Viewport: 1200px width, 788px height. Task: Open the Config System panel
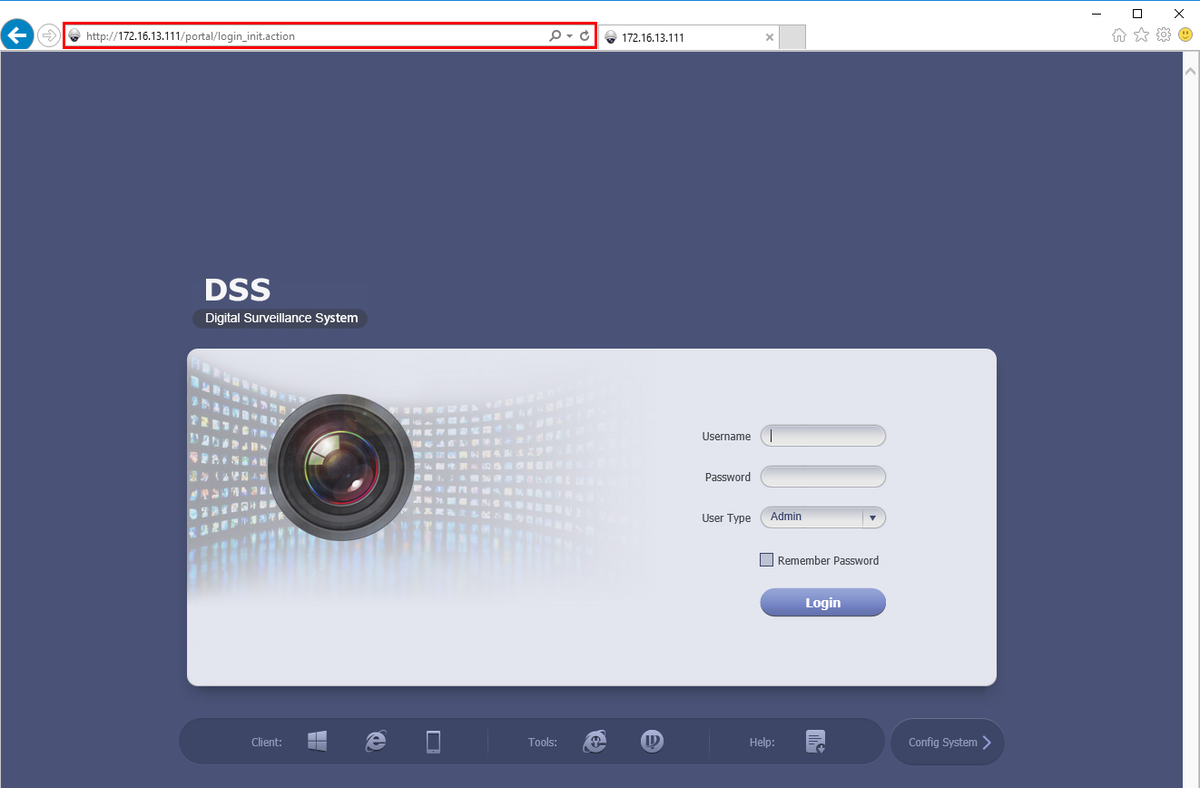[x=947, y=742]
